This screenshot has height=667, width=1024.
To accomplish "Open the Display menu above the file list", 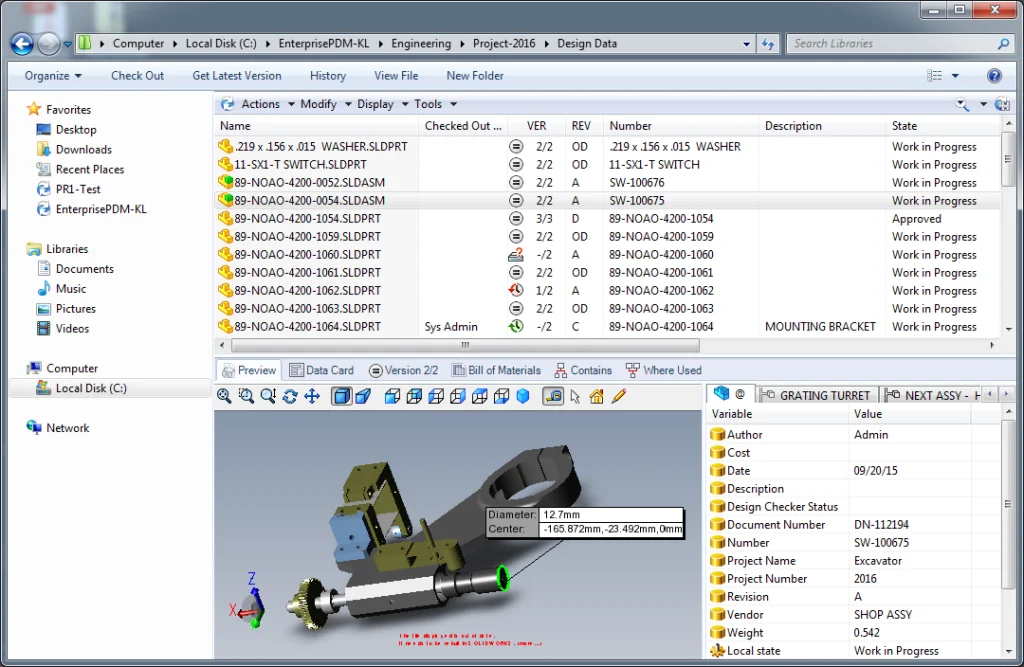I will point(377,103).
